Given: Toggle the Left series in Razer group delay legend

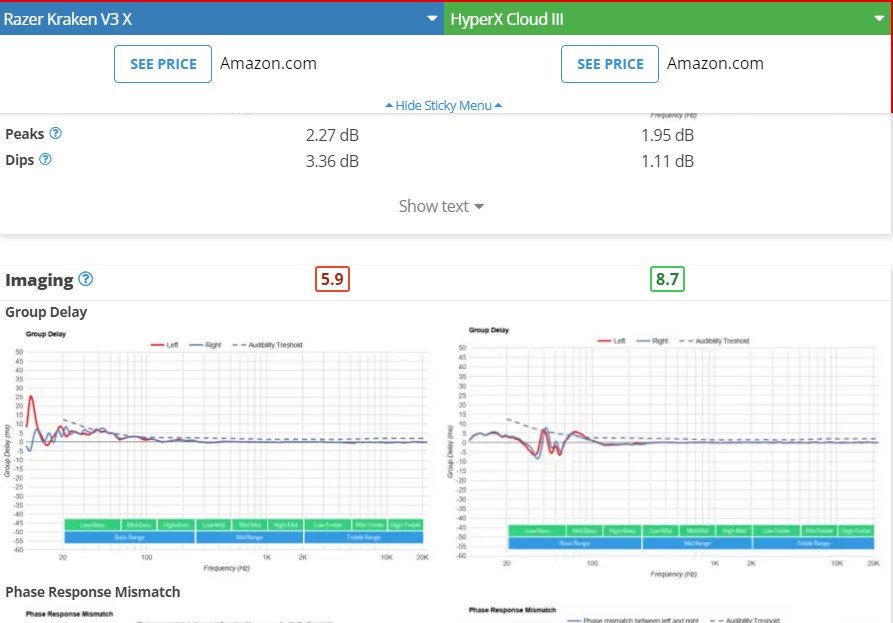Looking at the screenshot, I should (165, 345).
